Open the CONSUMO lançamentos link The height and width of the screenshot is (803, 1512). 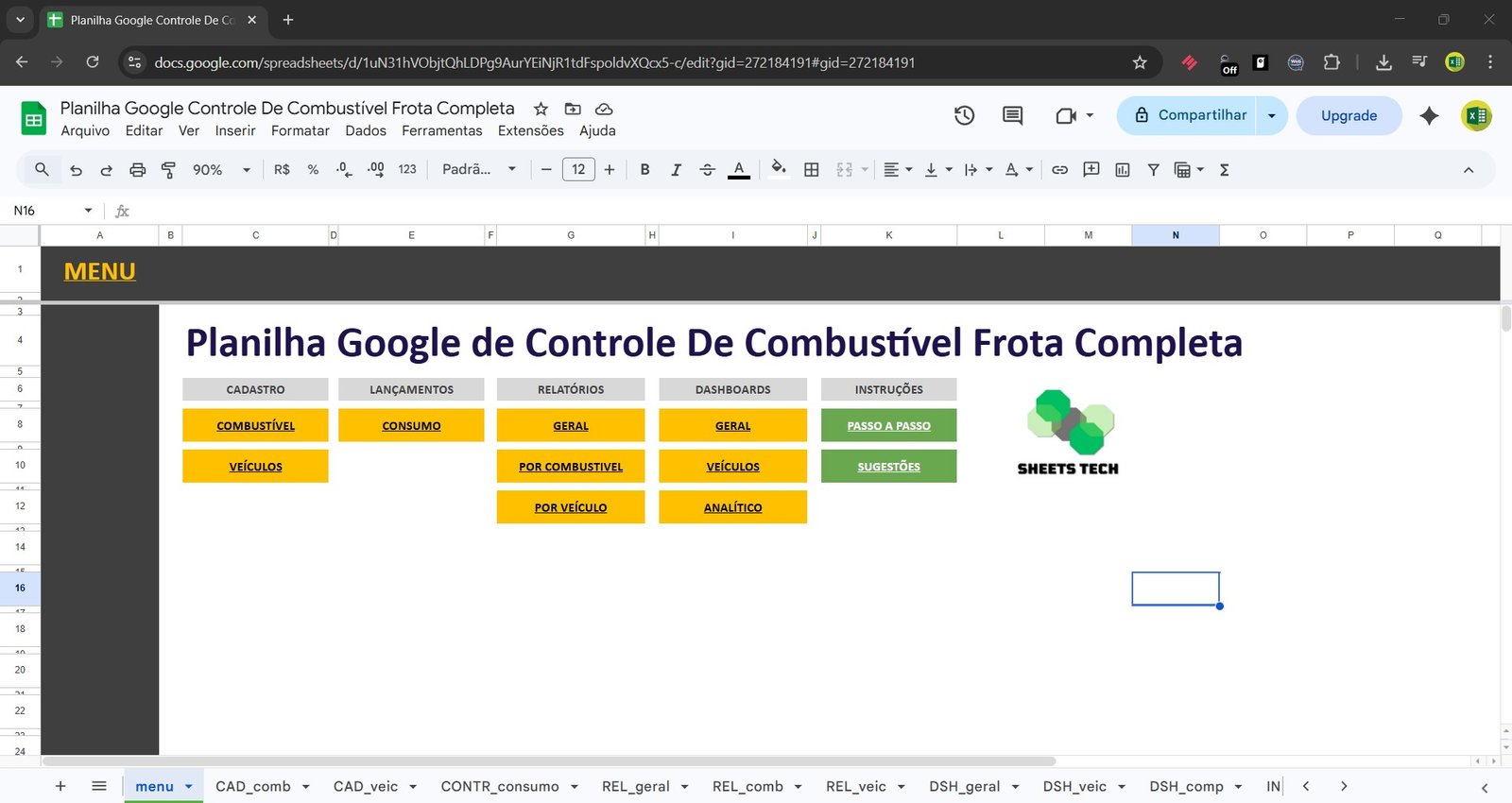click(x=411, y=426)
